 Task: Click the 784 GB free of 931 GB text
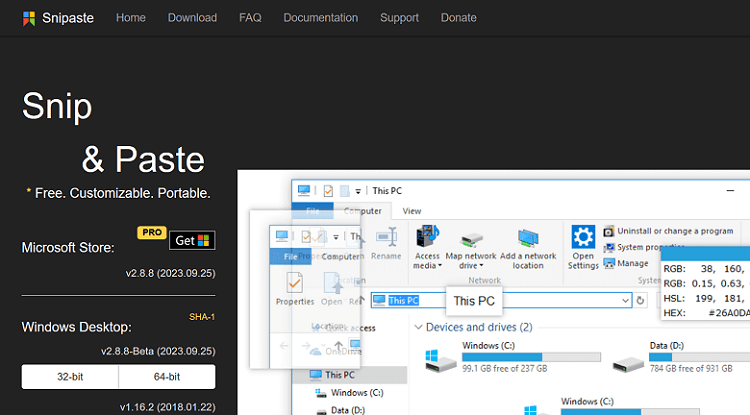(x=691, y=369)
